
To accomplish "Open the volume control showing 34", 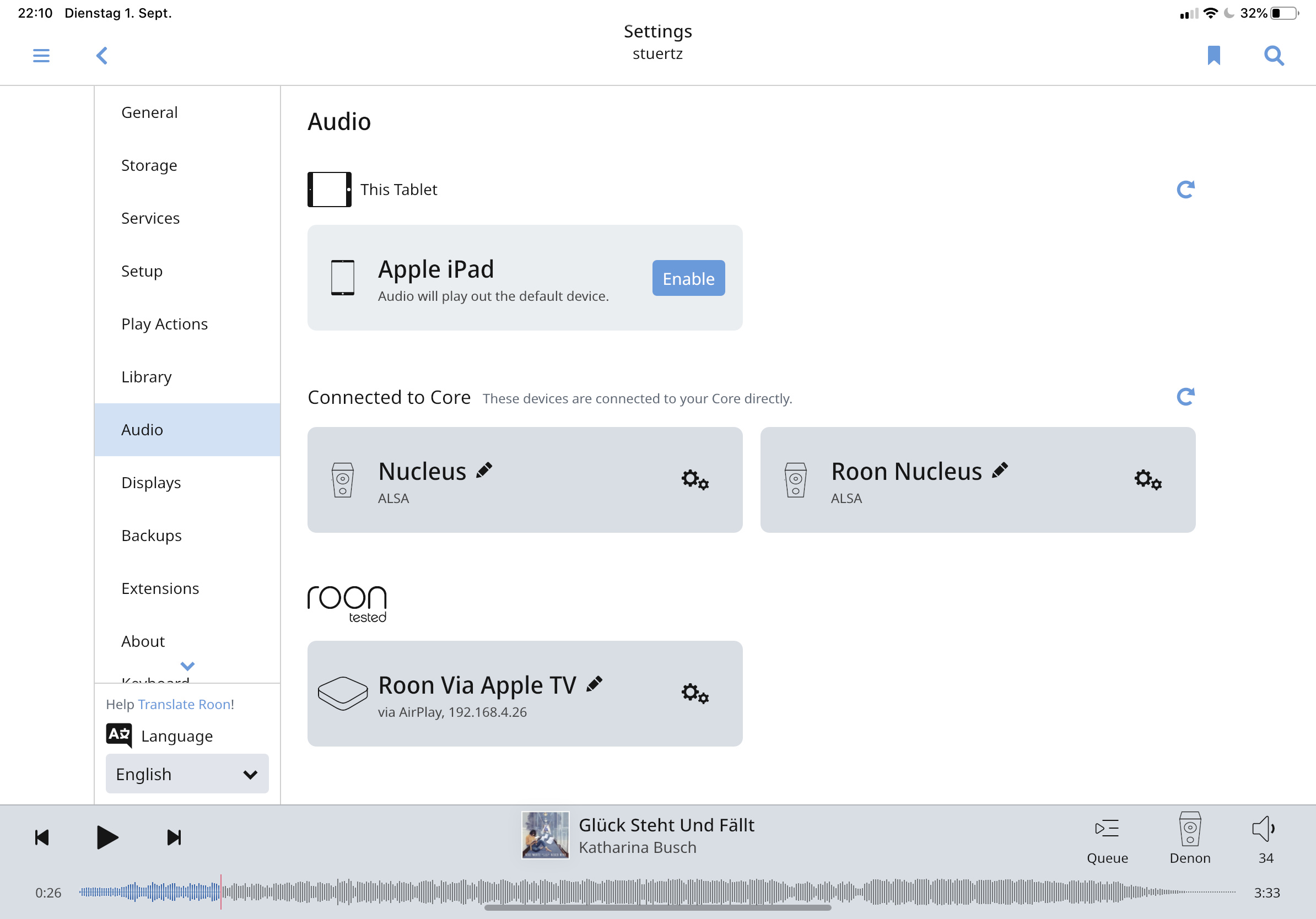I will 1265,838.
